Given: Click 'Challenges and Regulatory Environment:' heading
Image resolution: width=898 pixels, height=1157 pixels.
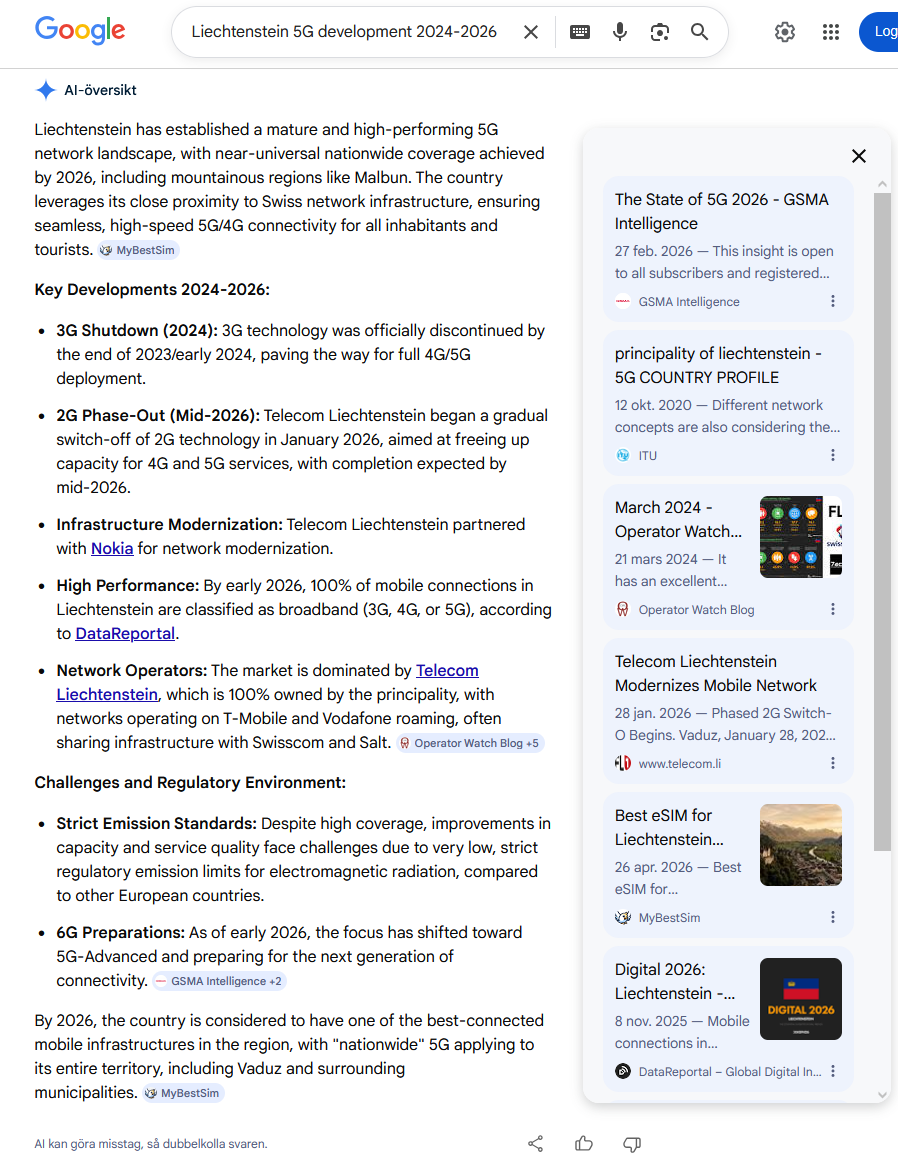Looking at the screenshot, I should click(190, 782).
